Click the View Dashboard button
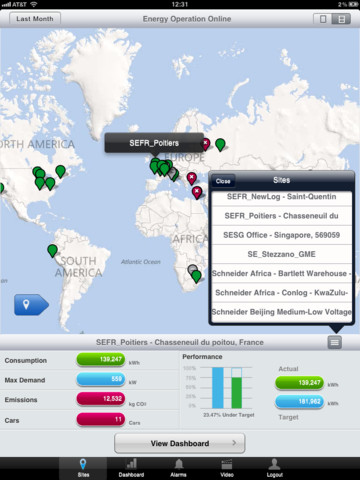The image size is (360, 480). [180, 443]
